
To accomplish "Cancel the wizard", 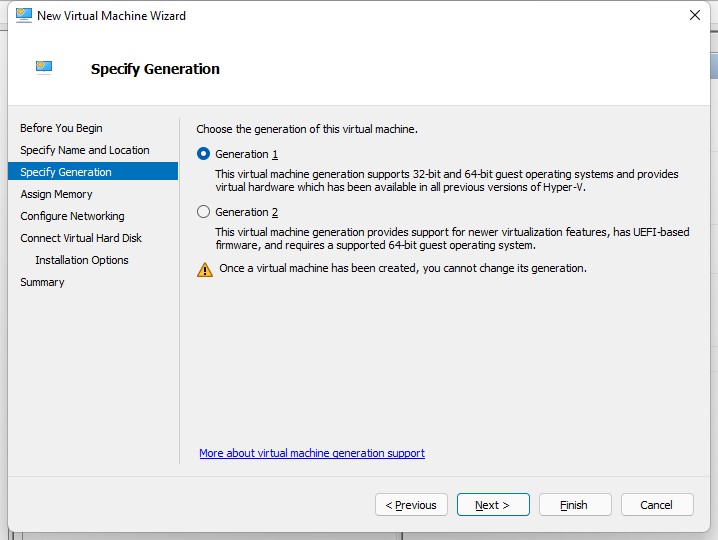I will pyautogui.click(x=657, y=505).
